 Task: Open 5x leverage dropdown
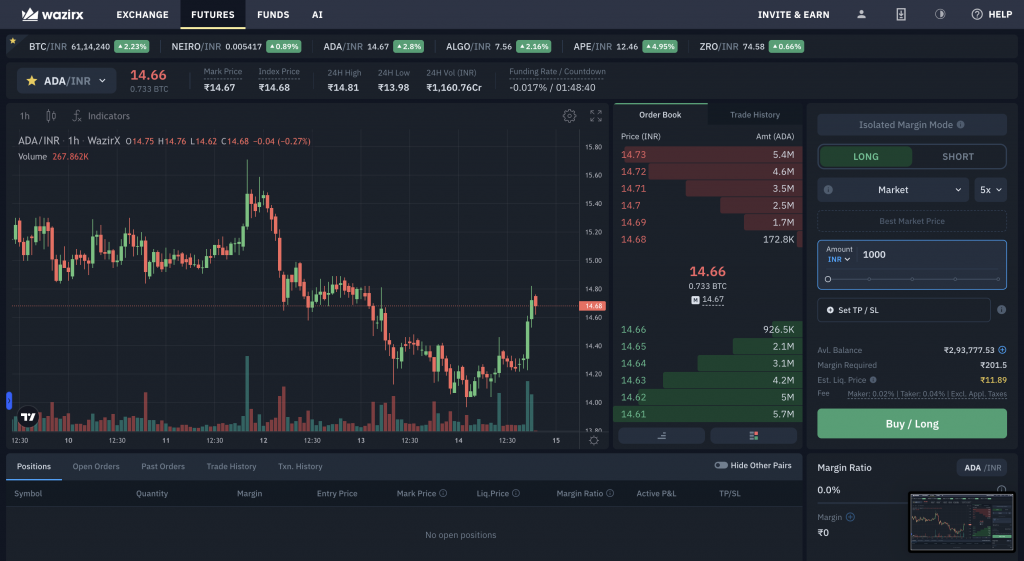990,190
